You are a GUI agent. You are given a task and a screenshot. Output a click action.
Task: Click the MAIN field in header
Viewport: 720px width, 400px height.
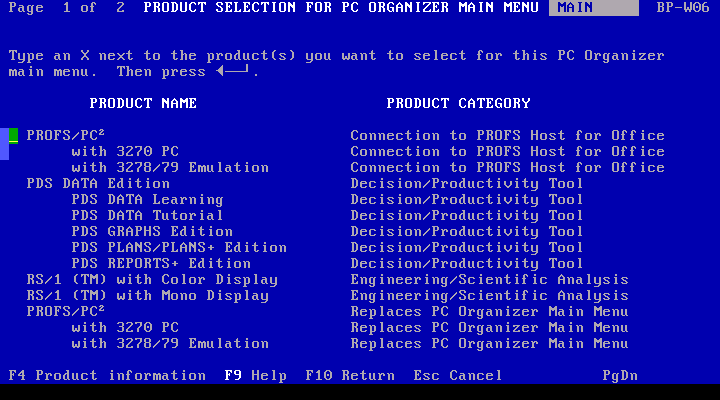coord(594,7)
